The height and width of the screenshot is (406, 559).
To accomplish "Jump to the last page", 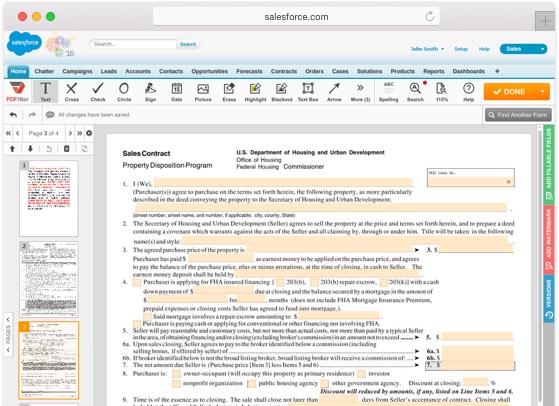I will click(x=80, y=133).
